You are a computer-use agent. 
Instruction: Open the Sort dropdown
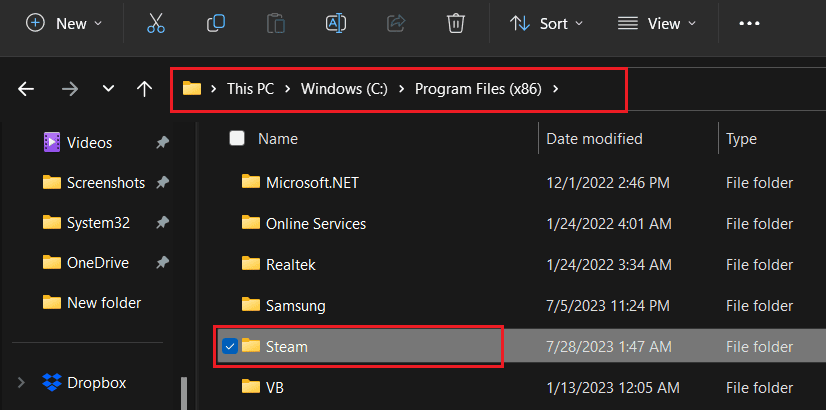(546, 24)
